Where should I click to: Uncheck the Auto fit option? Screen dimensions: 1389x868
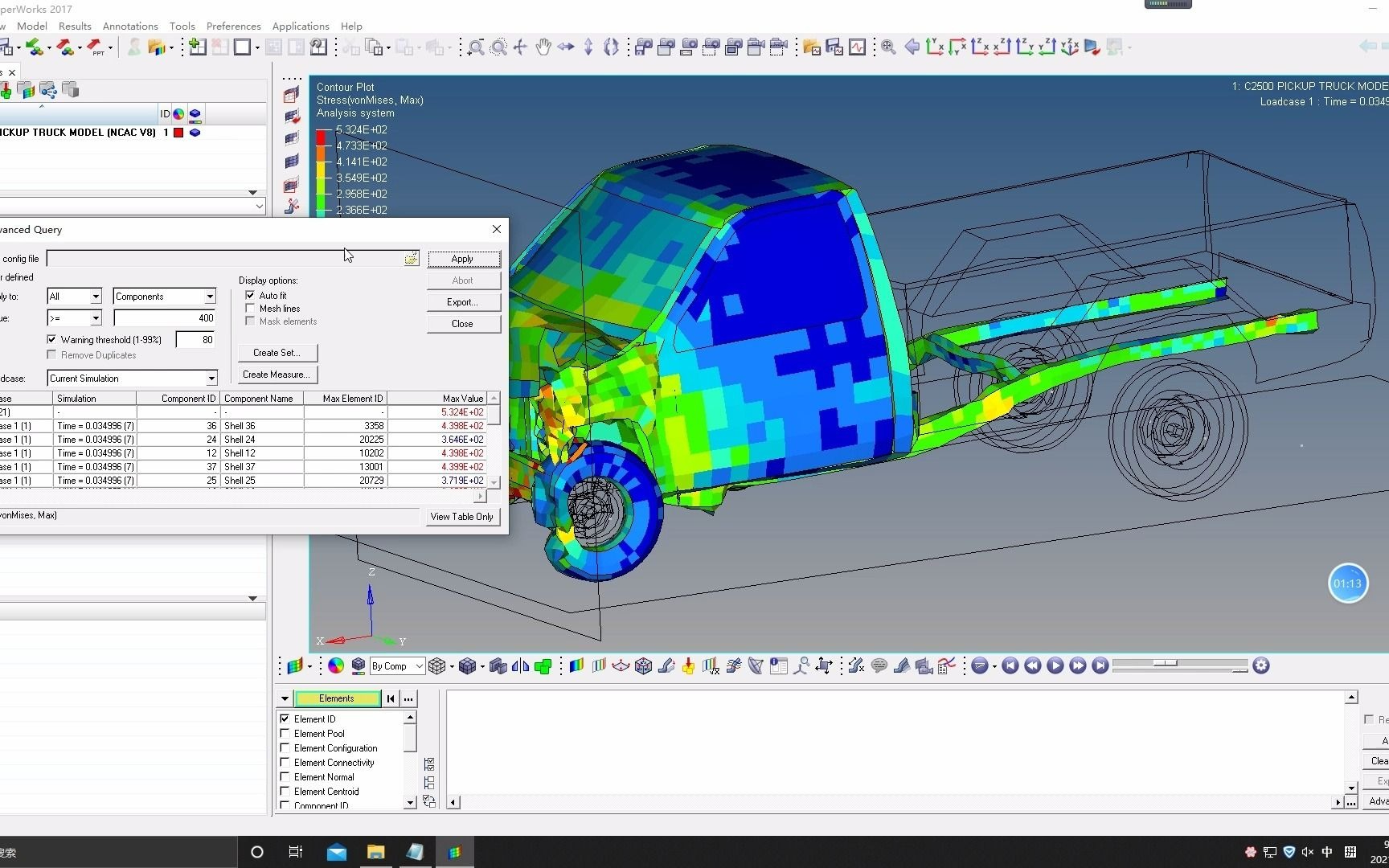tap(250, 295)
